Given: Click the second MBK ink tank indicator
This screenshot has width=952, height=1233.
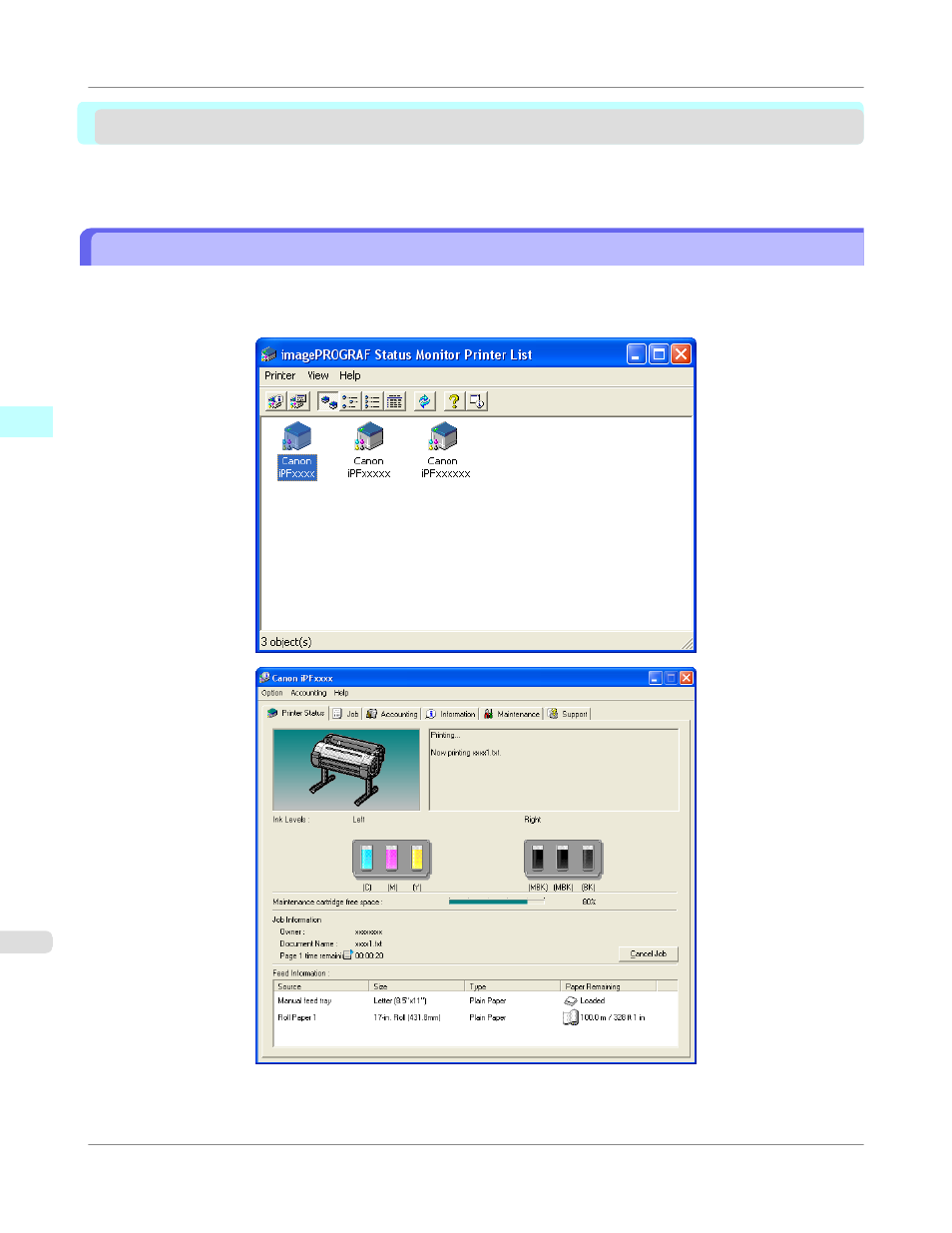Looking at the screenshot, I should 563,858.
